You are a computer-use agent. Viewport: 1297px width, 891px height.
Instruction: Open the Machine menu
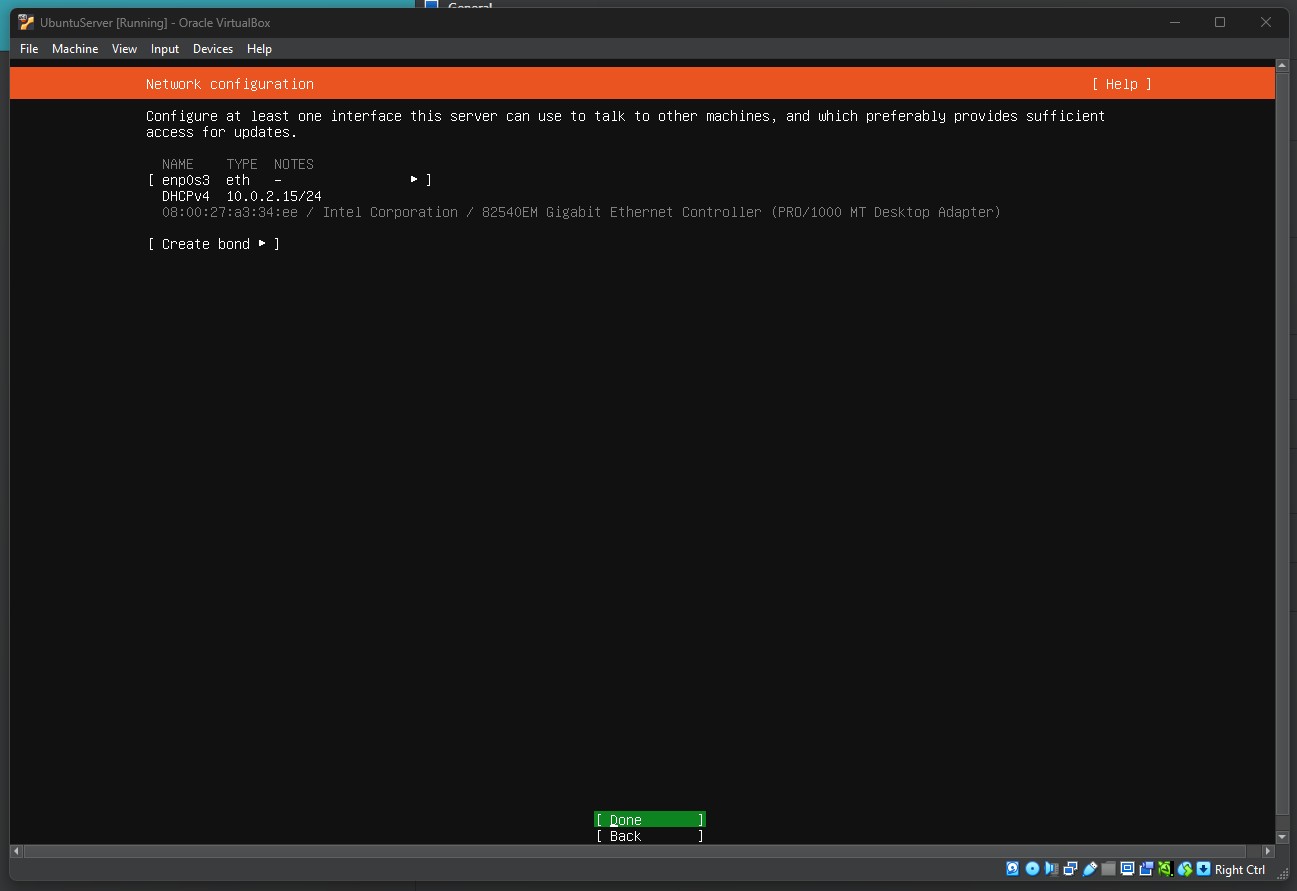pyautogui.click(x=75, y=48)
